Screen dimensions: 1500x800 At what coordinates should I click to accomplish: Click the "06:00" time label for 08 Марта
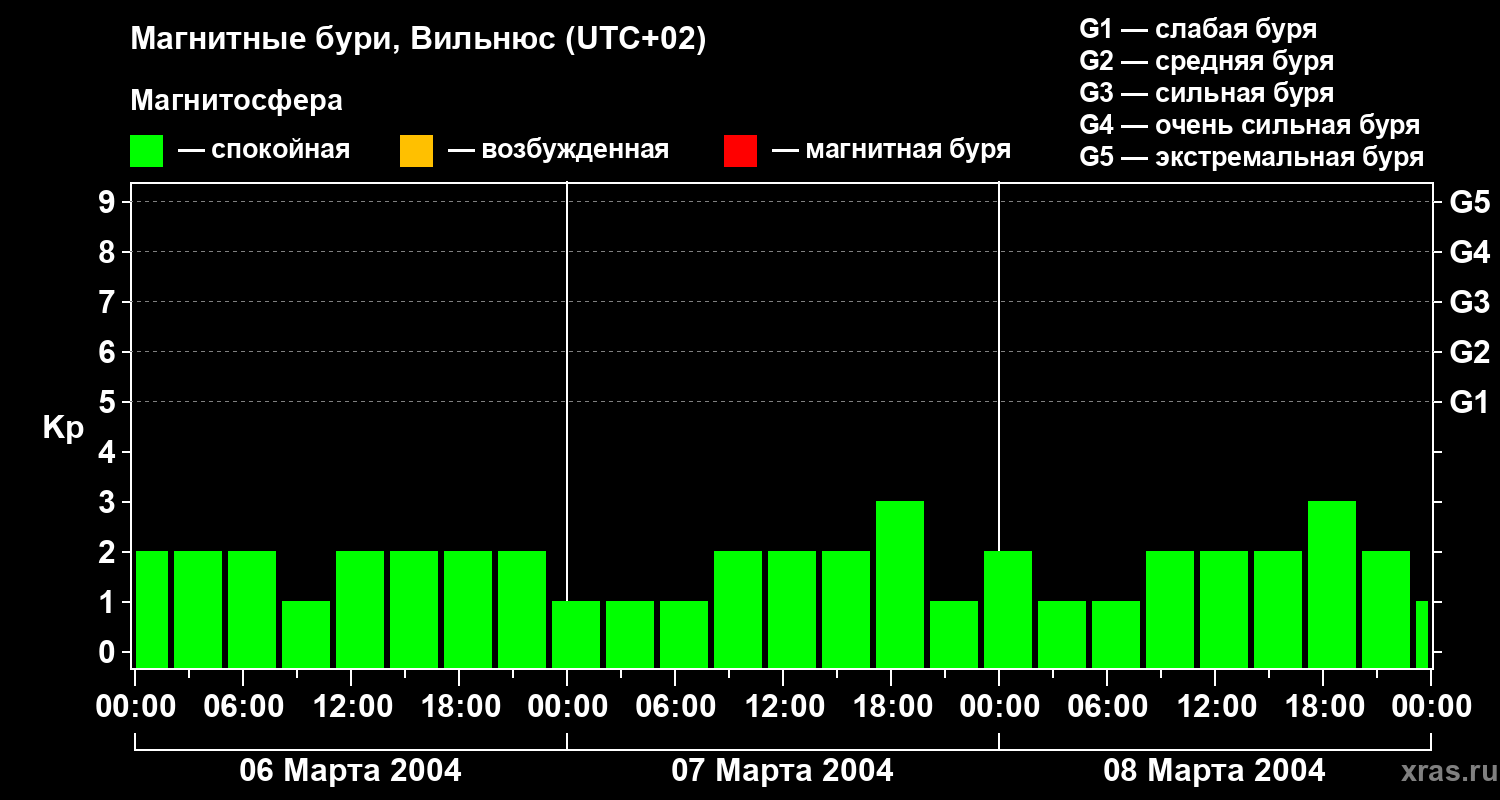click(x=1107, y=707)
